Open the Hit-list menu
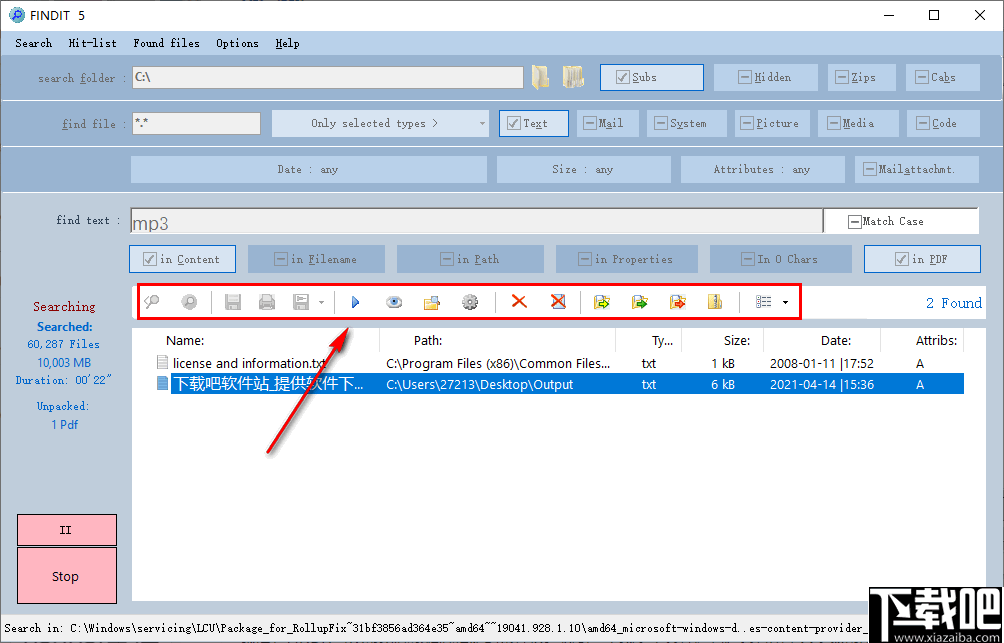1004x643 pixels. (x=93, y=43)
